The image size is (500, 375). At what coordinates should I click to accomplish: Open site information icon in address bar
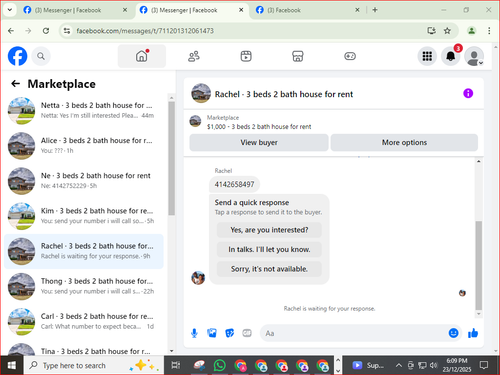67,31
